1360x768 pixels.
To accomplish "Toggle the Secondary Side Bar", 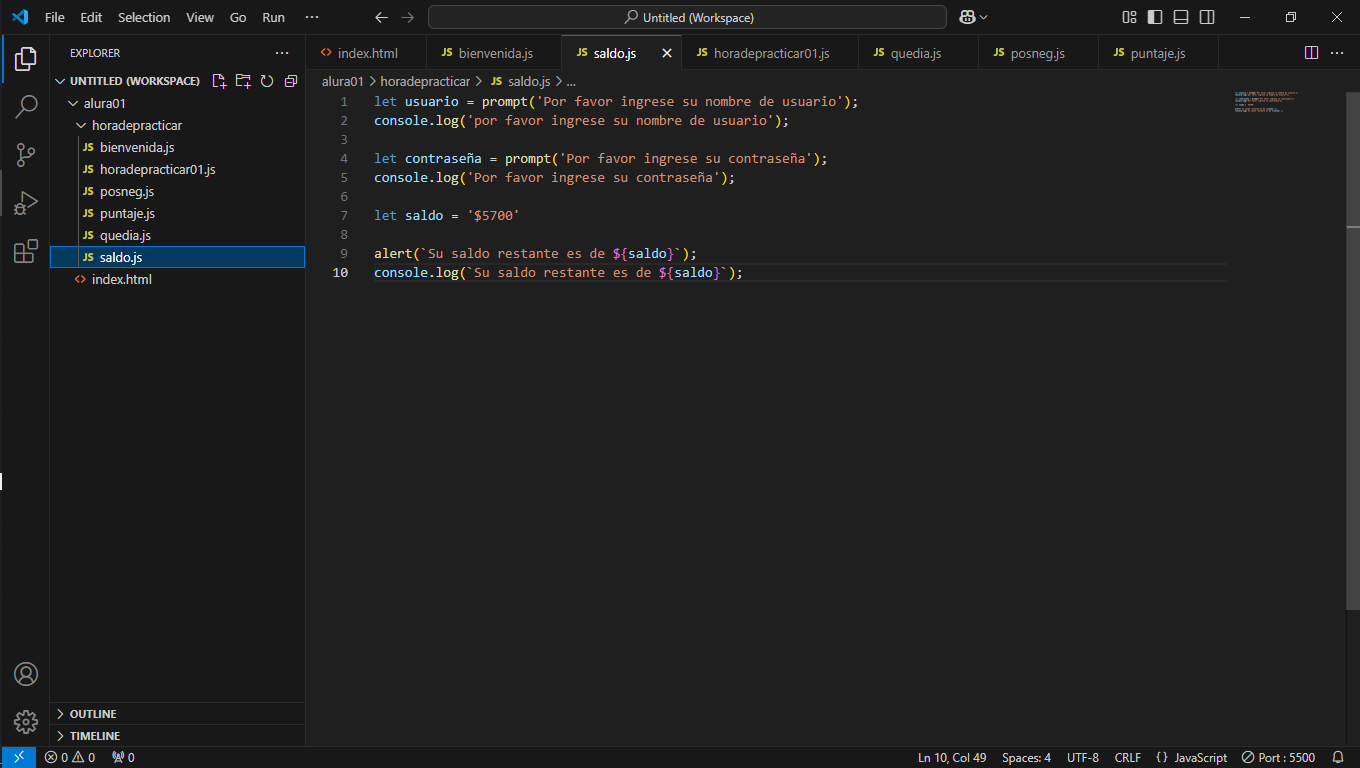I will coord(1207,17).
